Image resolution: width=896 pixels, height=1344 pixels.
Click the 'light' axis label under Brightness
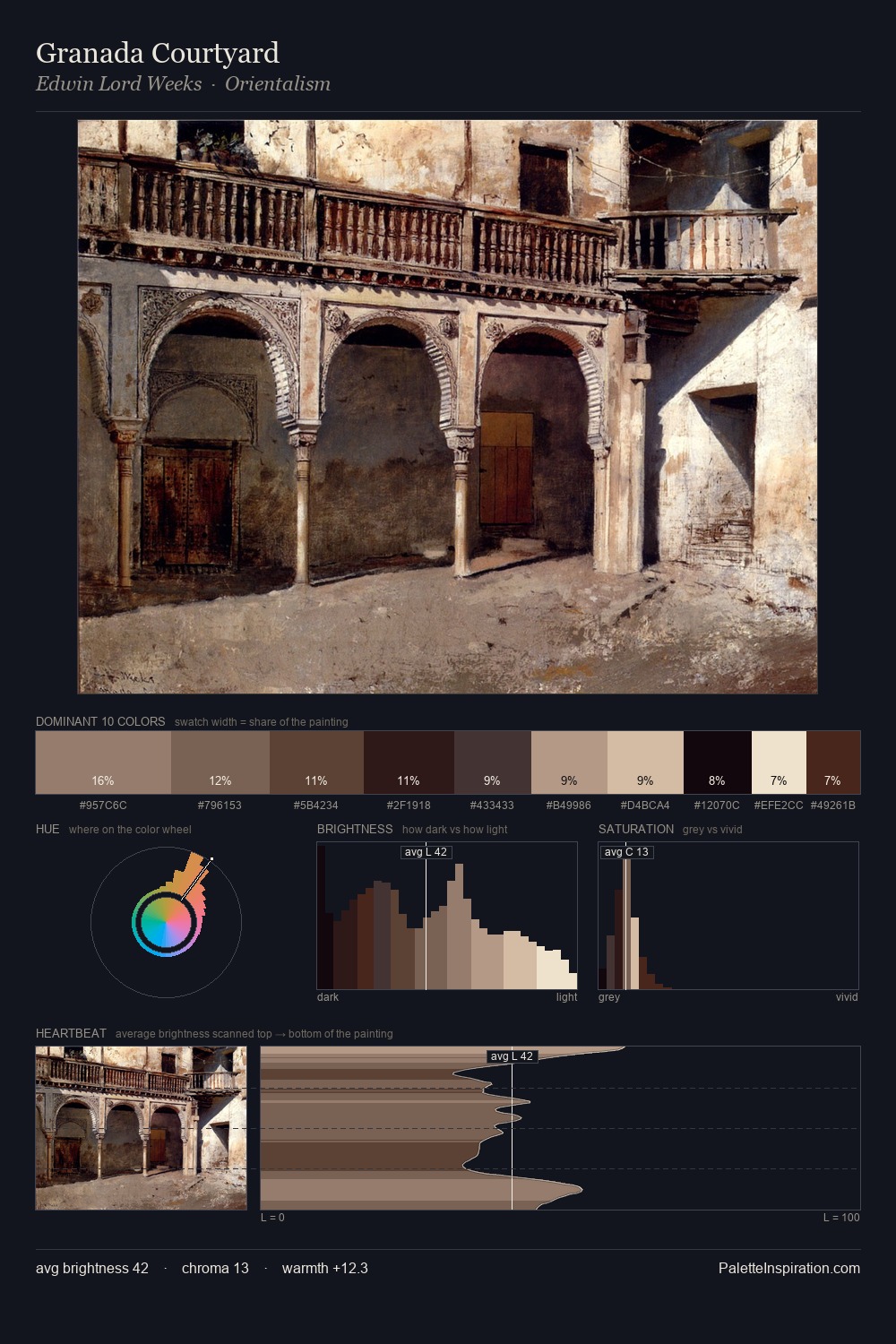click(567, 997)
